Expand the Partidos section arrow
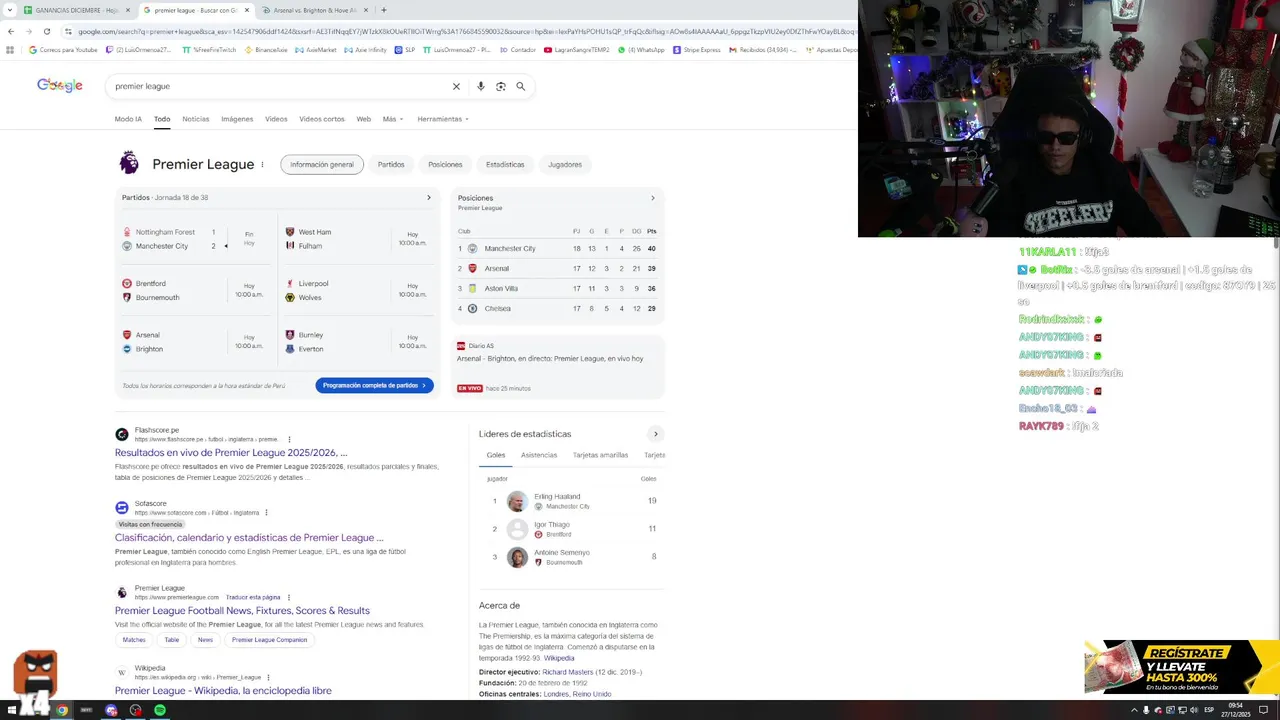Screen dimensions: 1280x720 tap(429, 197)
